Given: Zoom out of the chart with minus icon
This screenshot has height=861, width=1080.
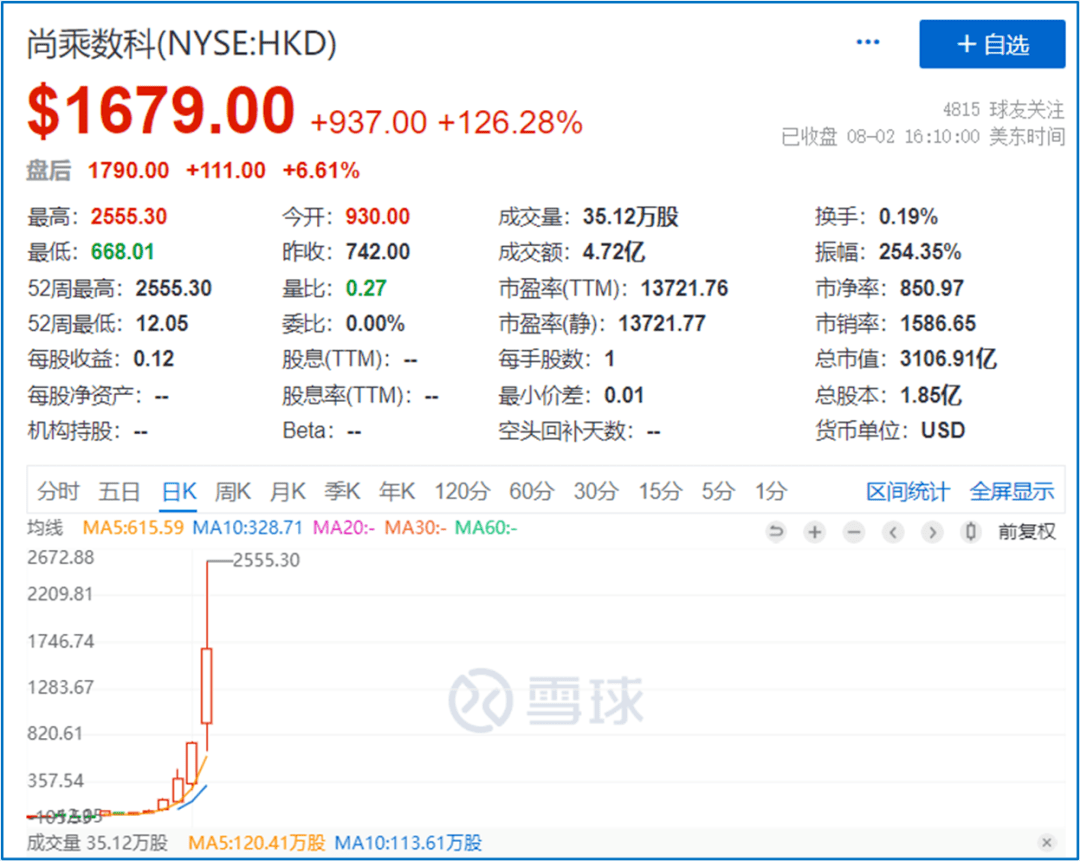Looking at the screenshot, I should click(x=853, y=531).
